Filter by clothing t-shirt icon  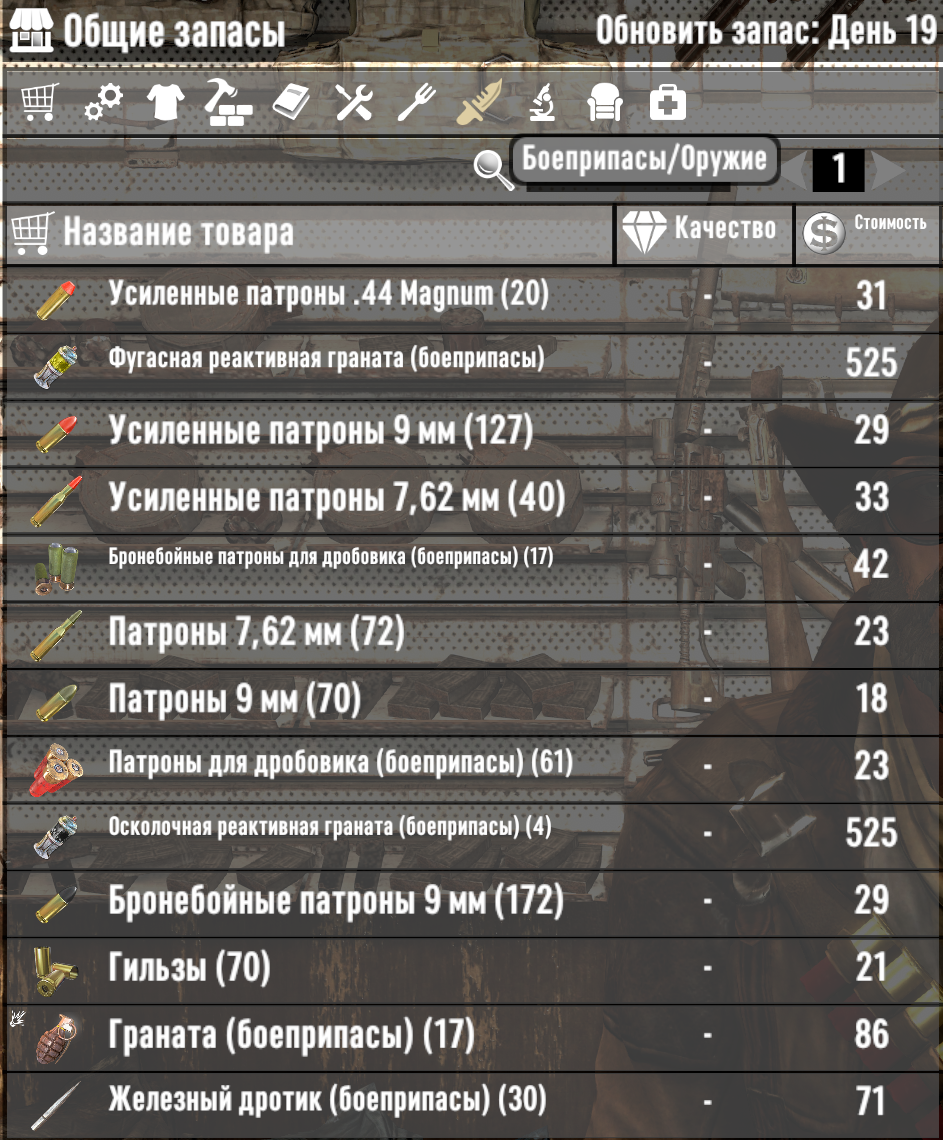(x=166, y=102)
